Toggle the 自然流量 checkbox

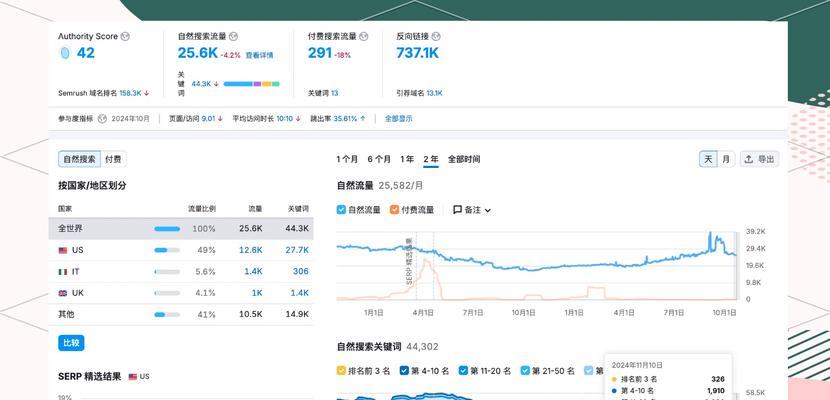[341, 210]
